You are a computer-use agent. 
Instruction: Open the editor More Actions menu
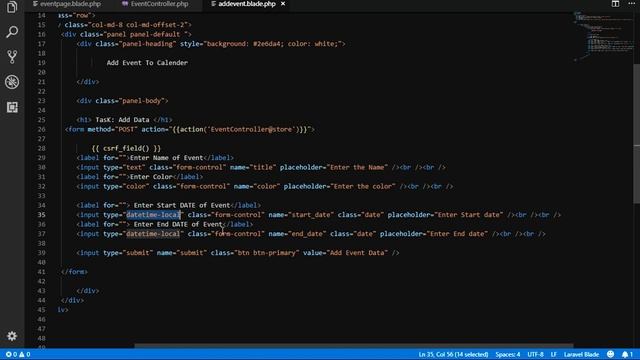631,4
